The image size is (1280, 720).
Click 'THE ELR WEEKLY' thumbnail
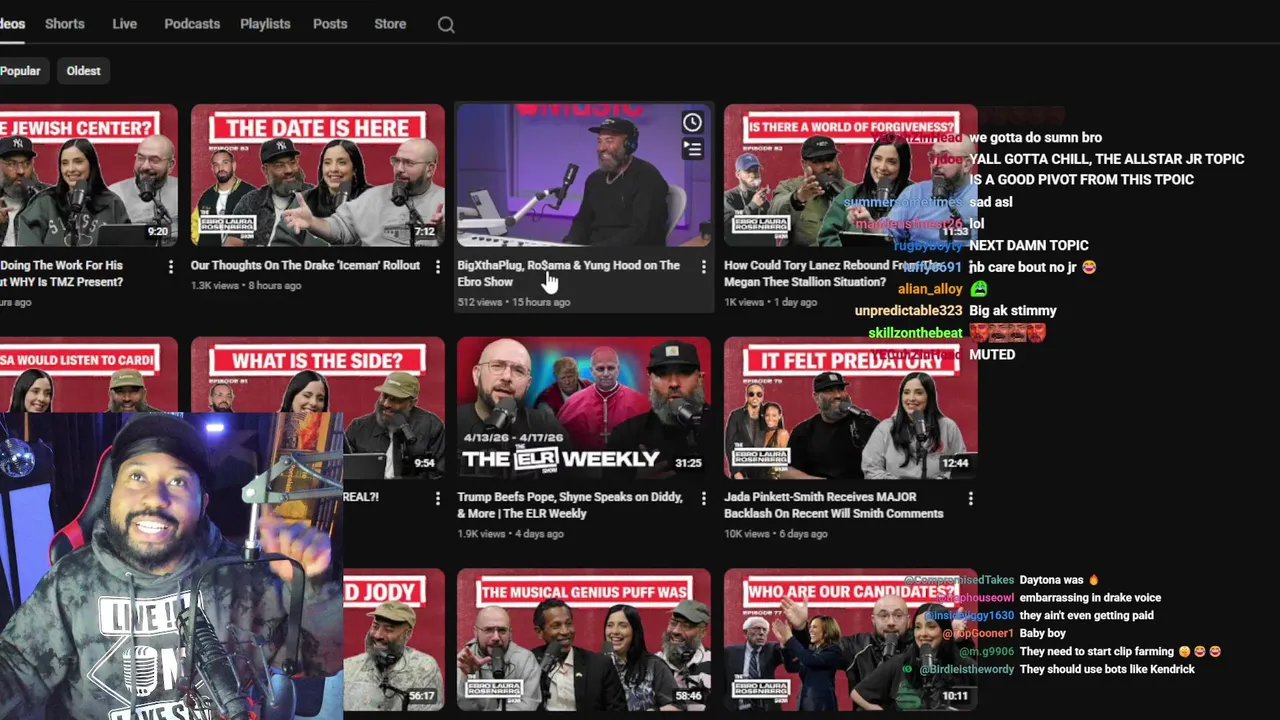pyautogui.click(x=584, y=408)
